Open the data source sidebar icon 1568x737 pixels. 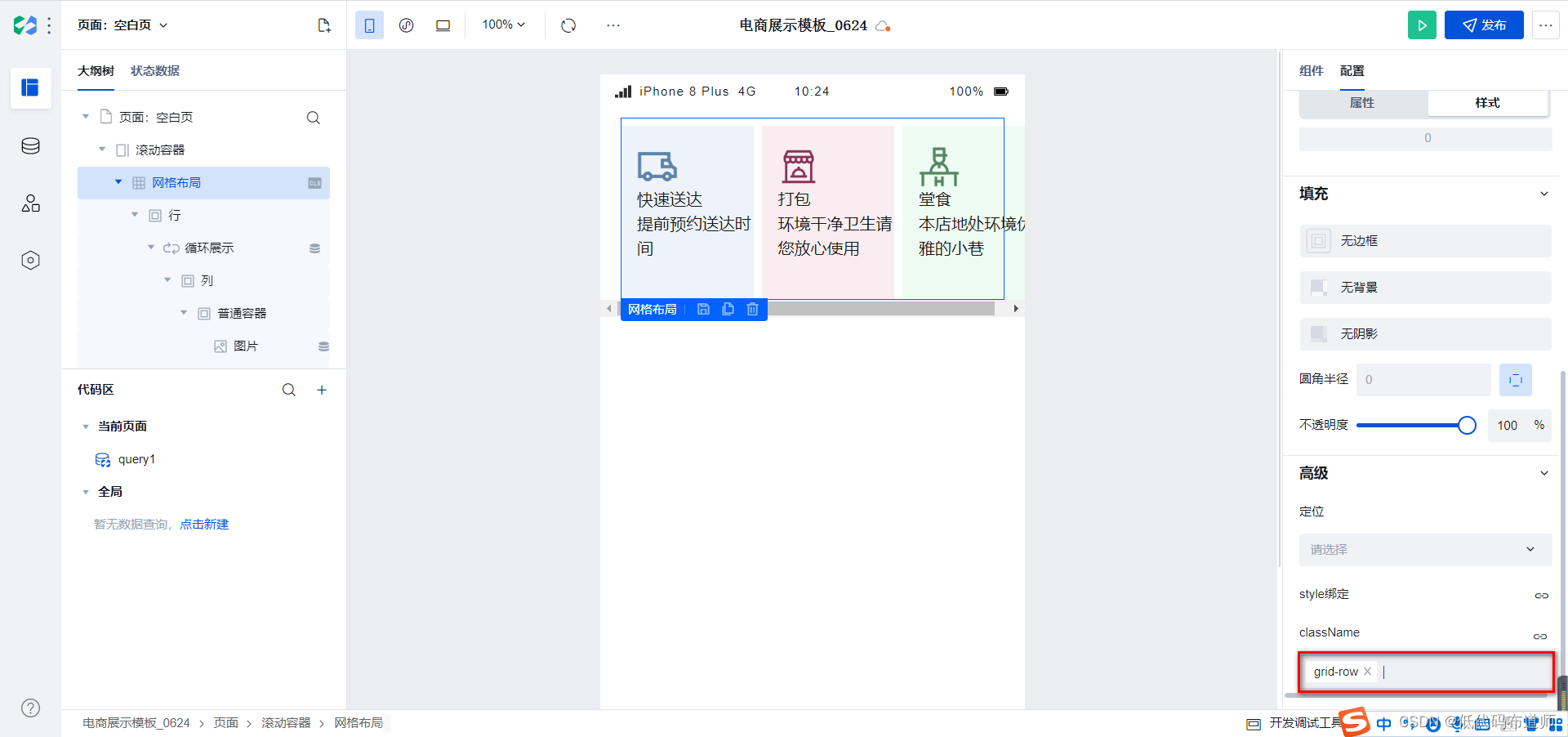click(x=30, y=146)
